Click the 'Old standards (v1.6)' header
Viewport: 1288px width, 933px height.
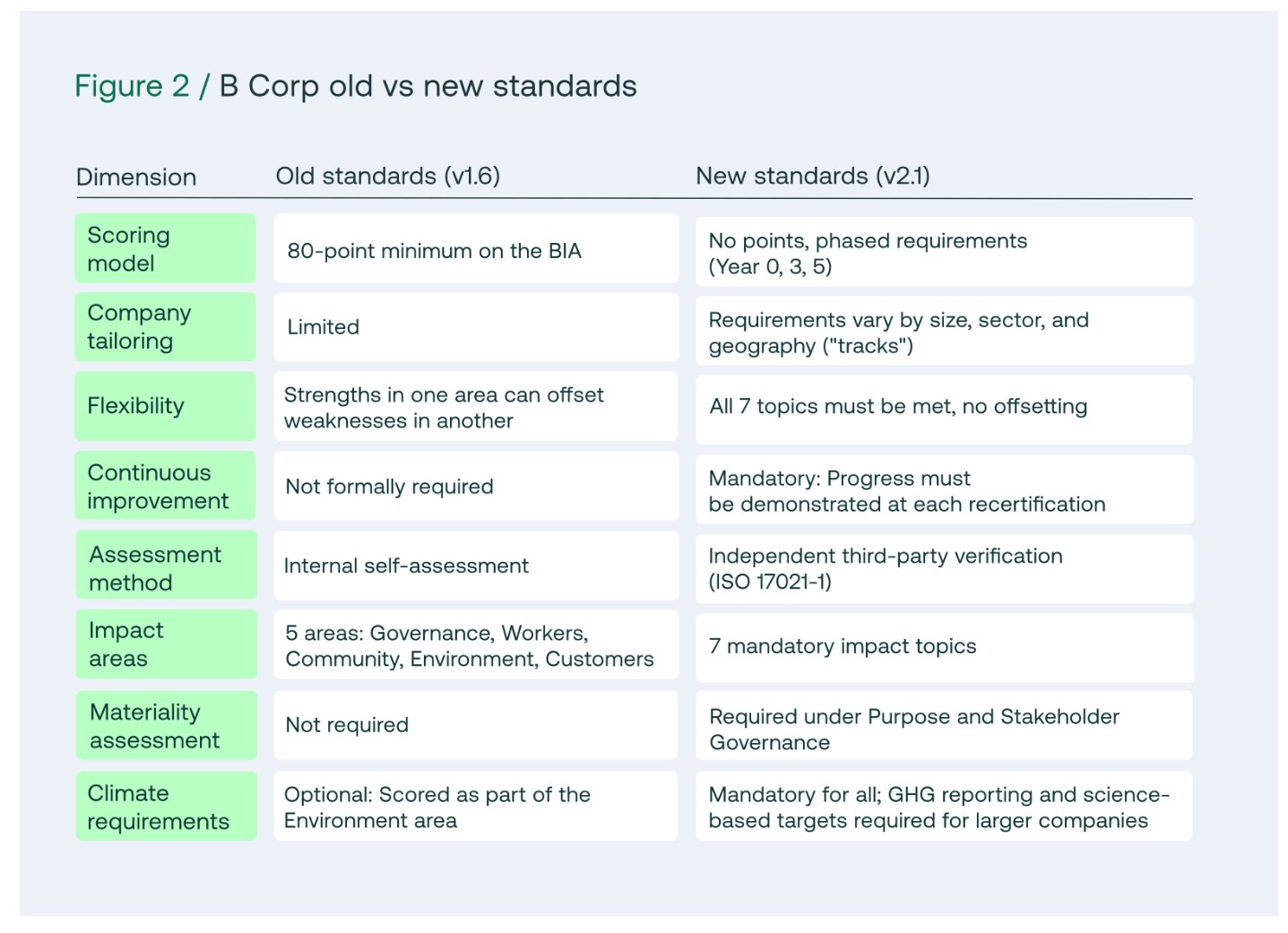[x=387, y=176]
